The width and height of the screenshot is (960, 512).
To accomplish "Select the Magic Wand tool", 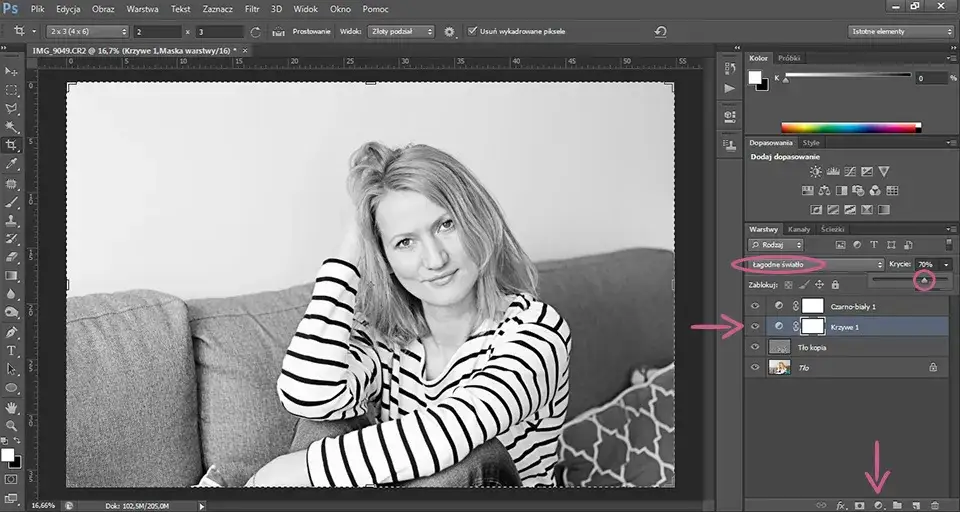I will 11,127.
